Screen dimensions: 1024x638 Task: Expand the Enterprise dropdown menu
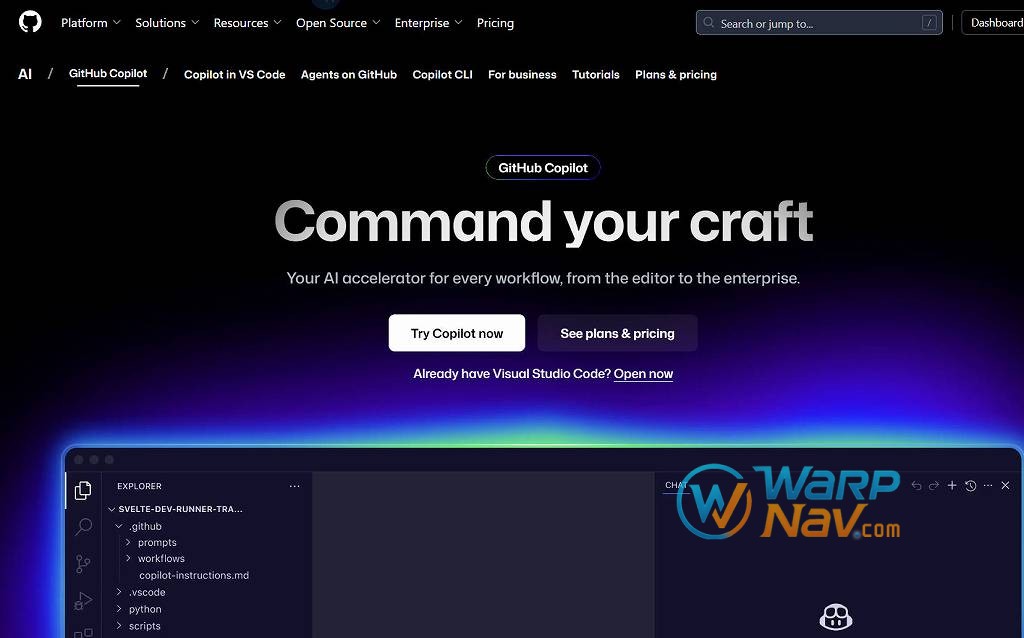[x=428, y=23]
